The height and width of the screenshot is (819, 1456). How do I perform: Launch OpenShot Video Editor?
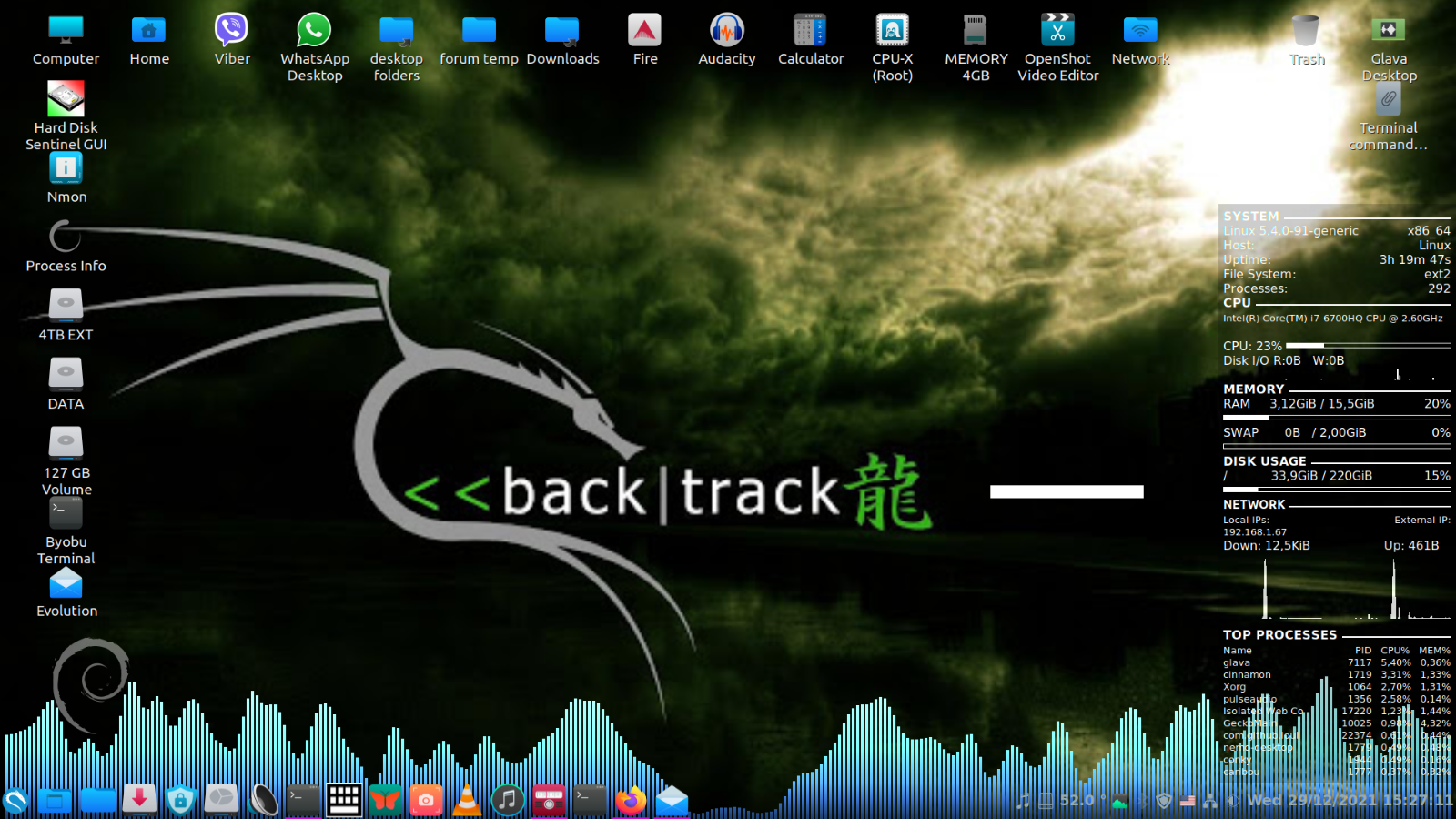coord(1058,49)
